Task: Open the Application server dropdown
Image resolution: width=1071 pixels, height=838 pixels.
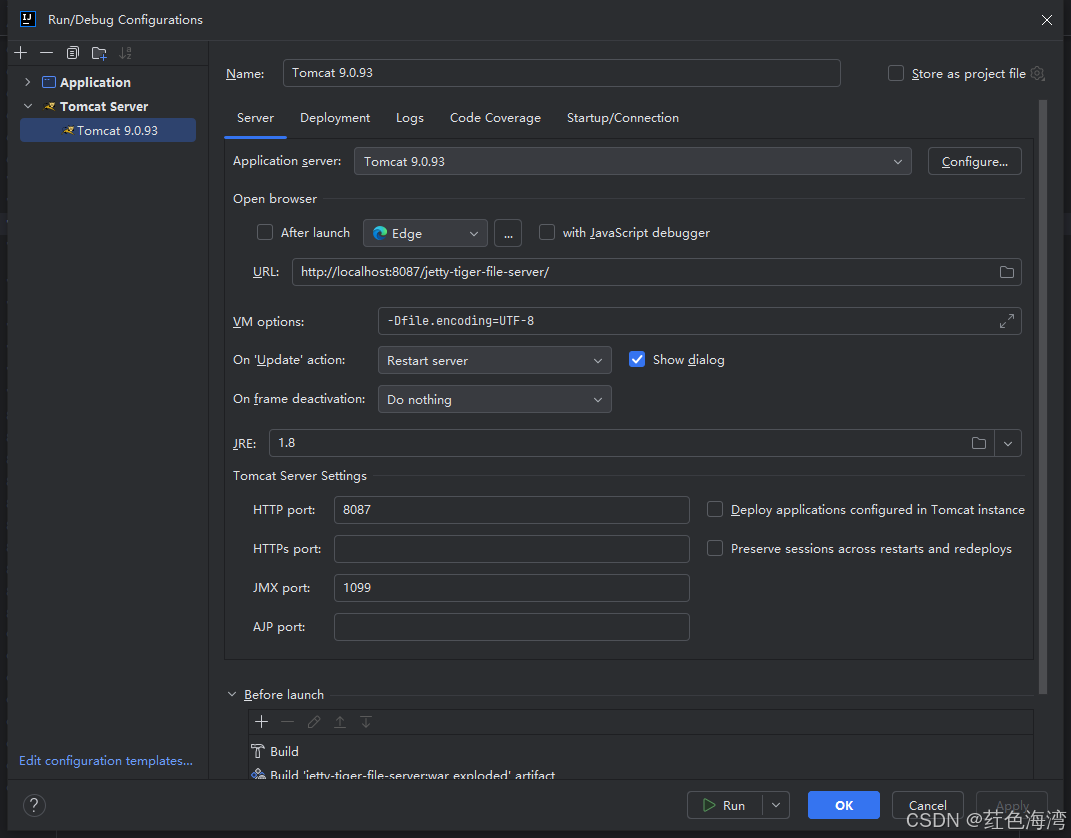Action: pos(632,161)
